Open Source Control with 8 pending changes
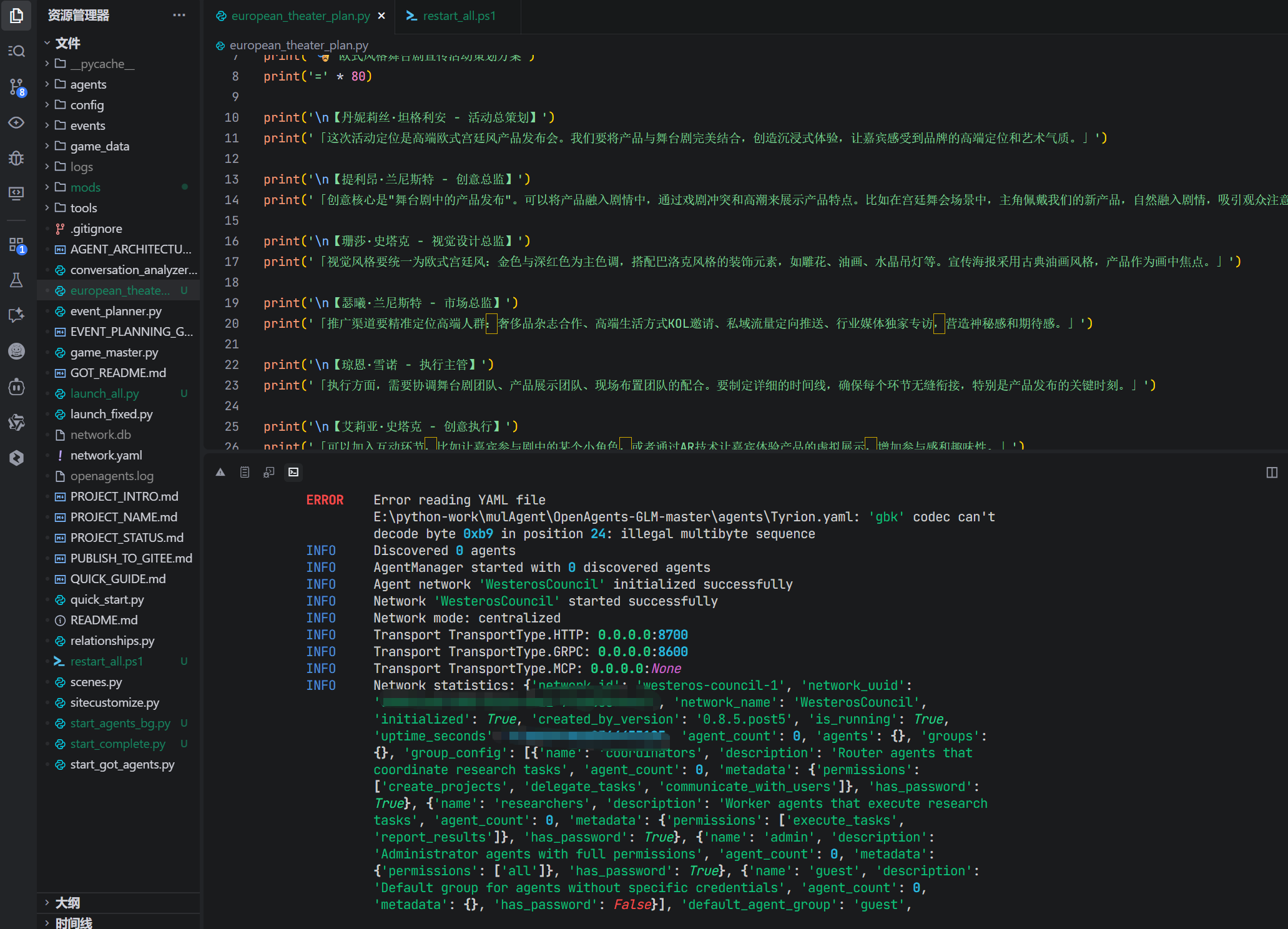This screenshot has width=1288, height=929. [x=16, y=87]
